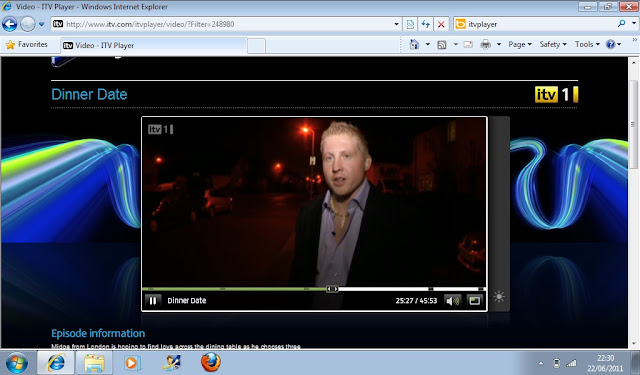Print the page with the printer icon
This screenshot has width=640, height=375.
pos(485,44)
